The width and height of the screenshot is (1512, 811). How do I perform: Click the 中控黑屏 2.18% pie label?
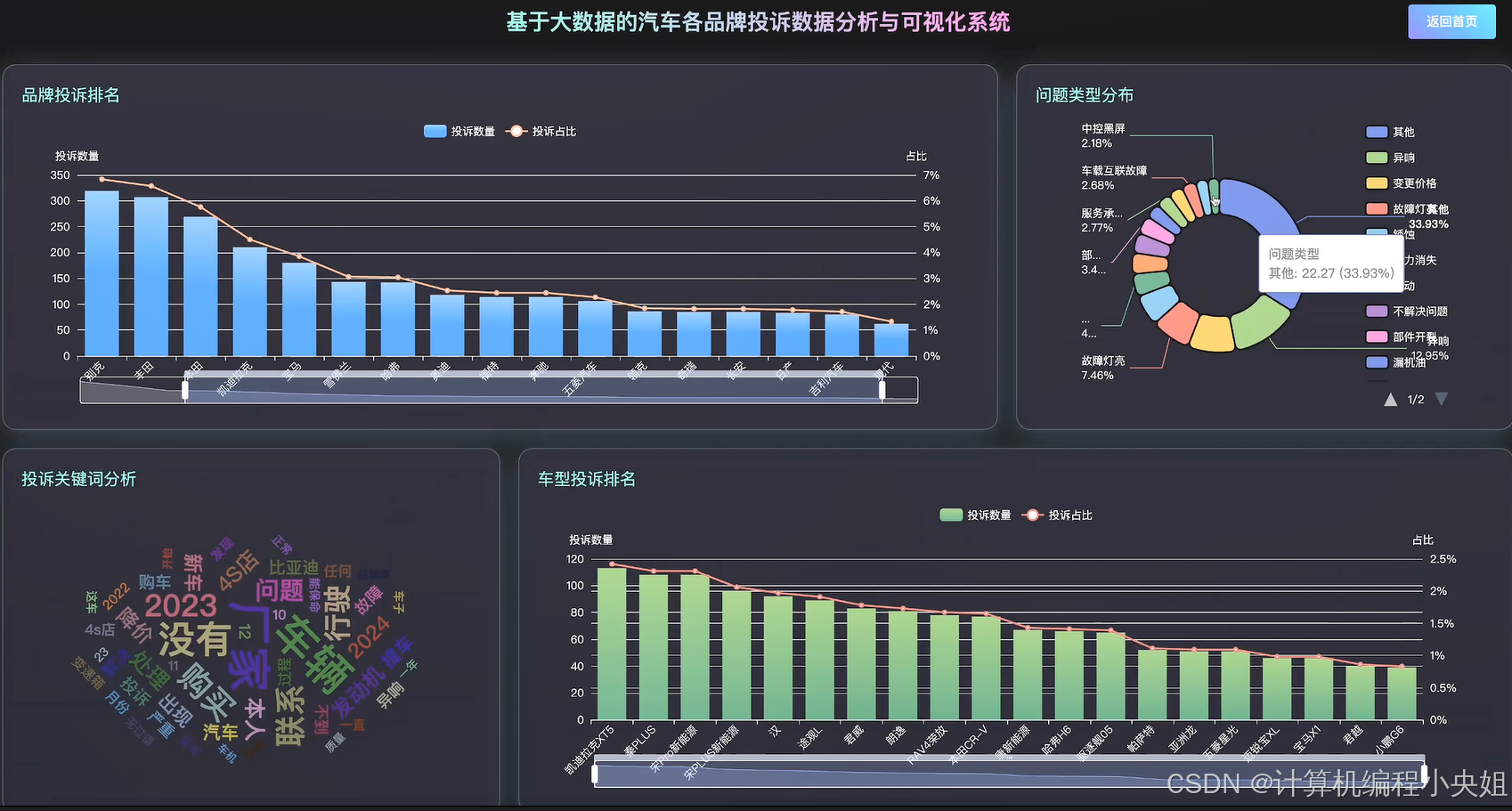click(1103, 136)
